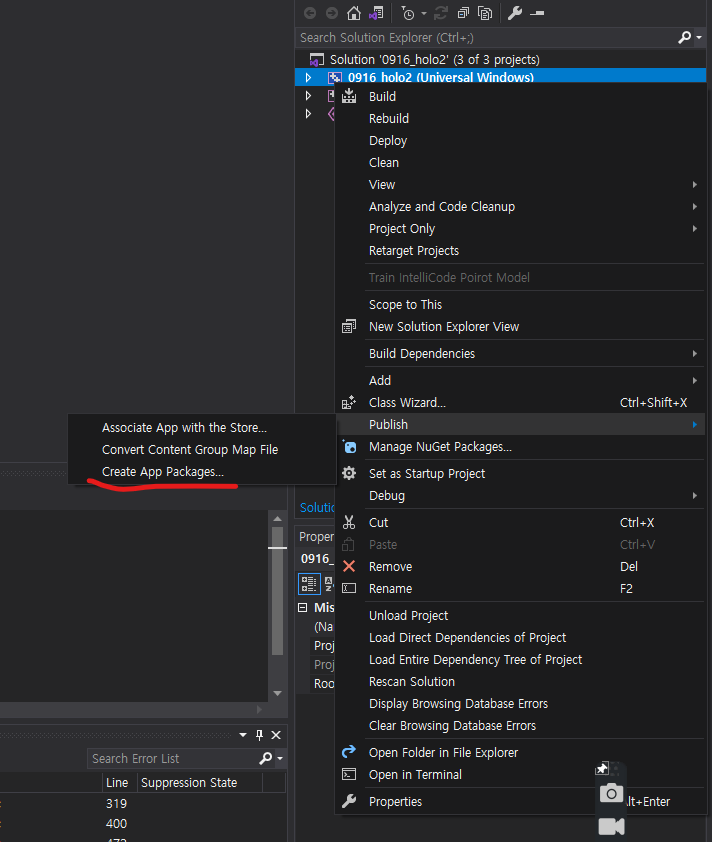The image size is (712, 842).
Task: Select Display Browsing Database Errors
Action: [459, 703]
